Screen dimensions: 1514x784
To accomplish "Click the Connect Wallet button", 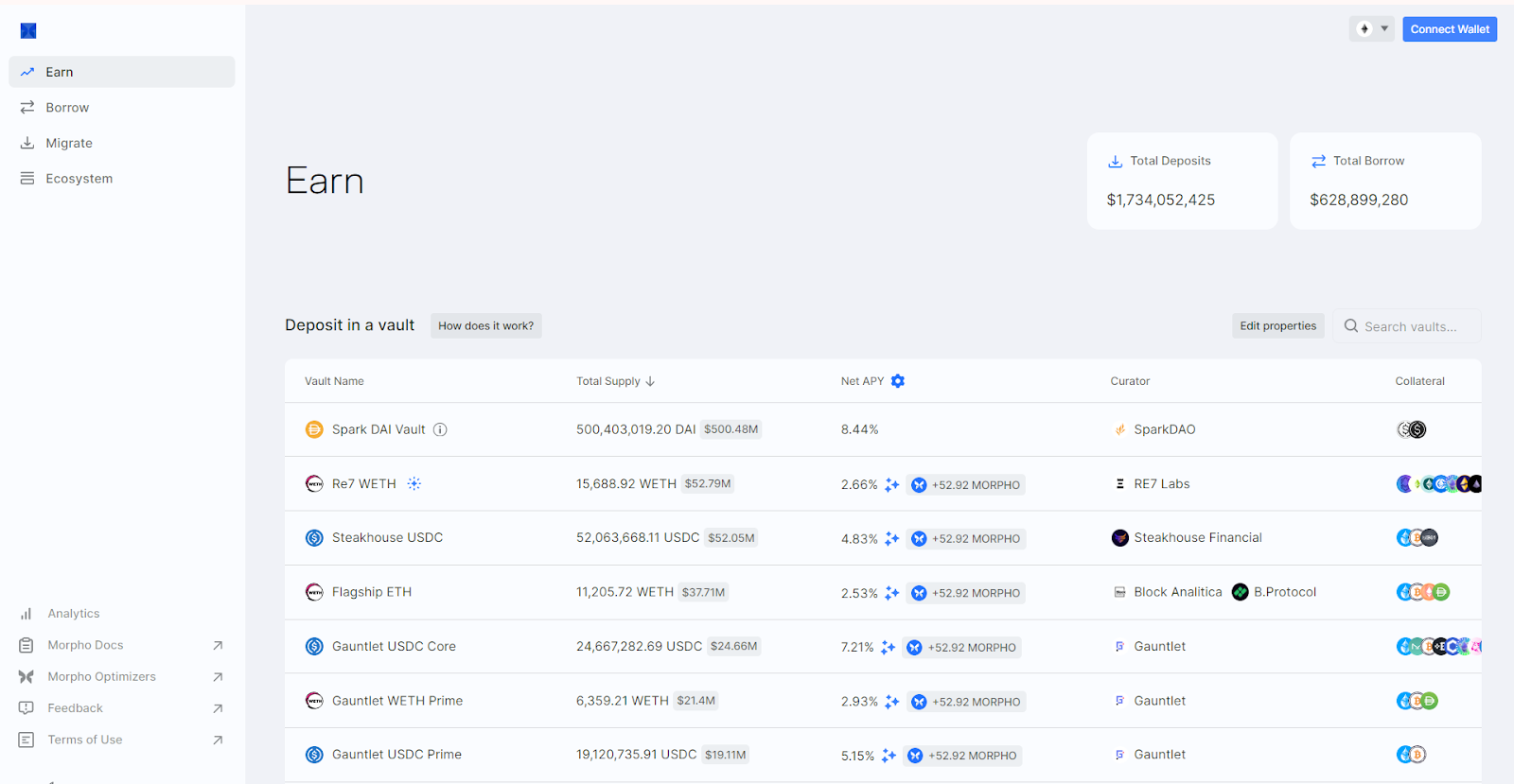I will (x=1450, y=29).
